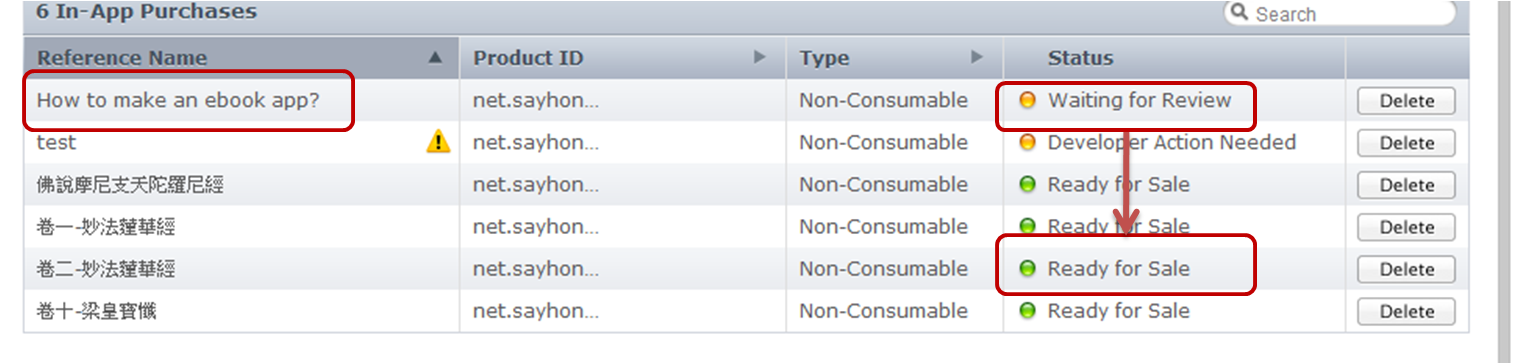Click the Product ID column sort arrow
Viewport: 1513px width, 364px height.
760,58
